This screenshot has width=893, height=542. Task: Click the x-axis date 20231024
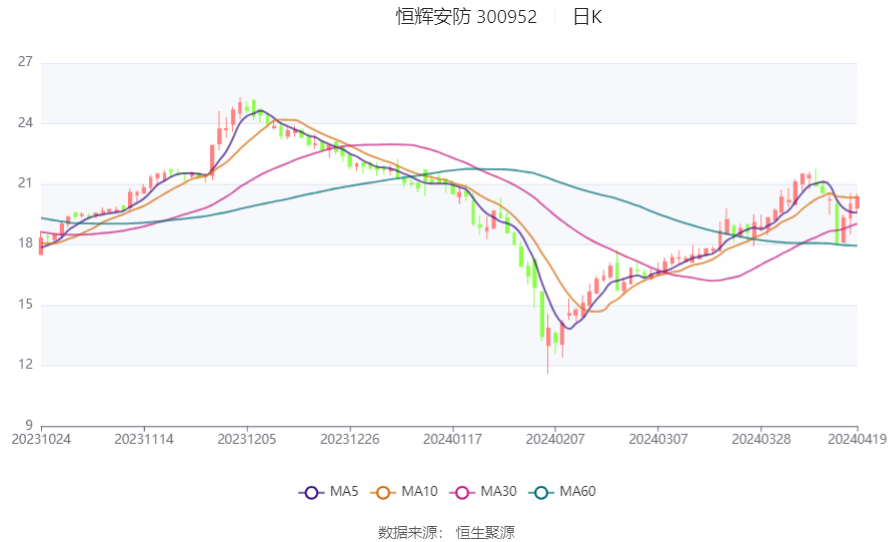coord(41,440)
